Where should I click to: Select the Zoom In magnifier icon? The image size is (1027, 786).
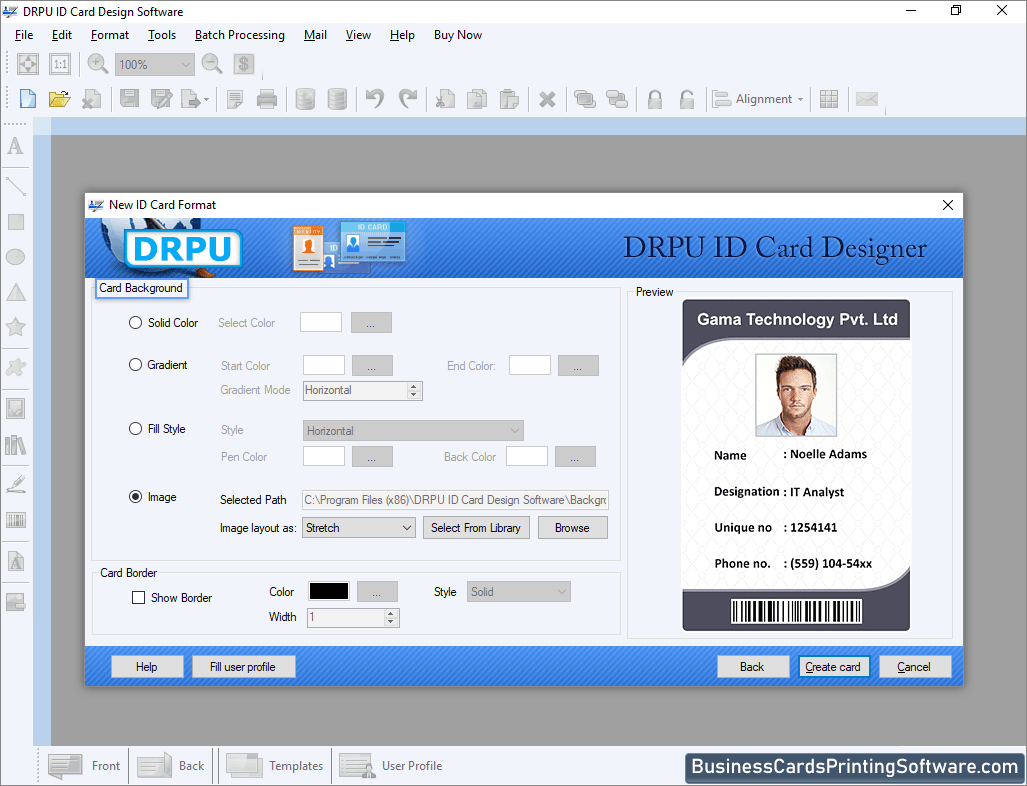coord(97,63)
